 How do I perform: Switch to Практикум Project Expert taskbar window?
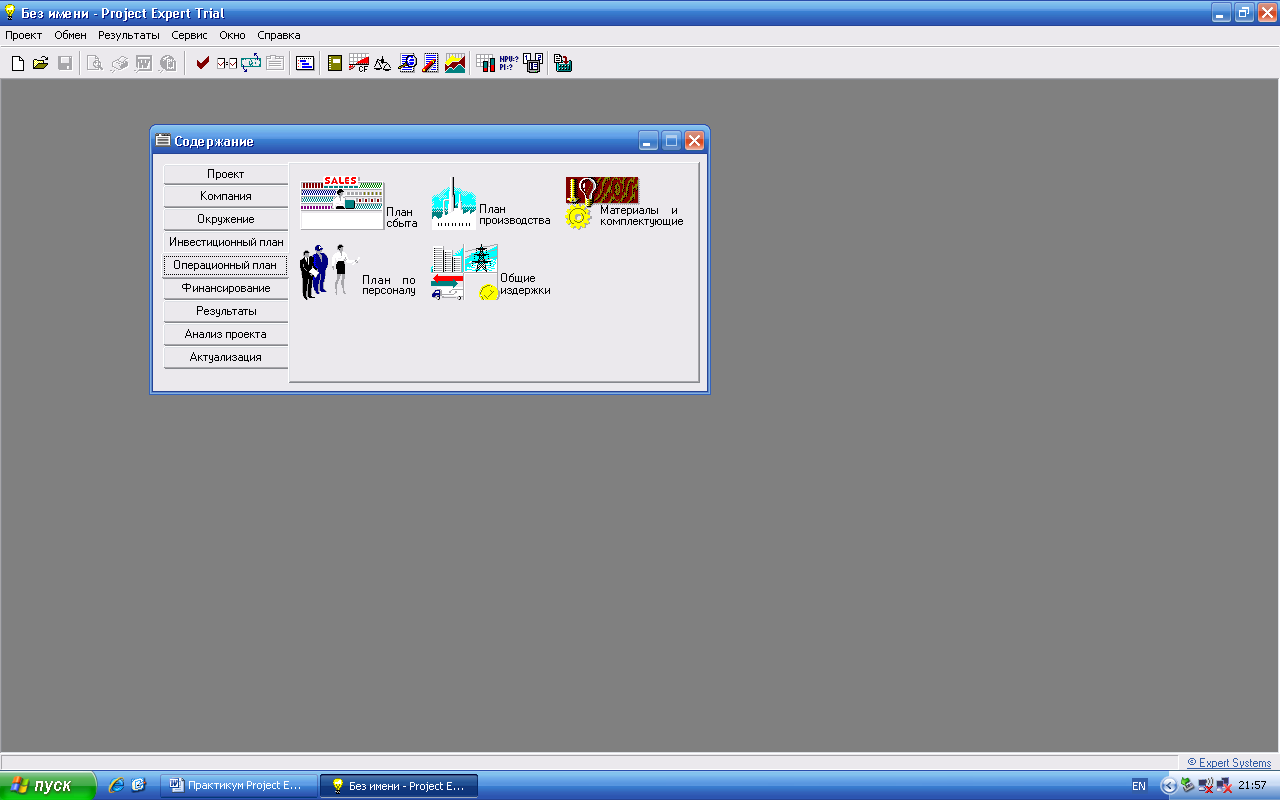click(x=238, y=786)
